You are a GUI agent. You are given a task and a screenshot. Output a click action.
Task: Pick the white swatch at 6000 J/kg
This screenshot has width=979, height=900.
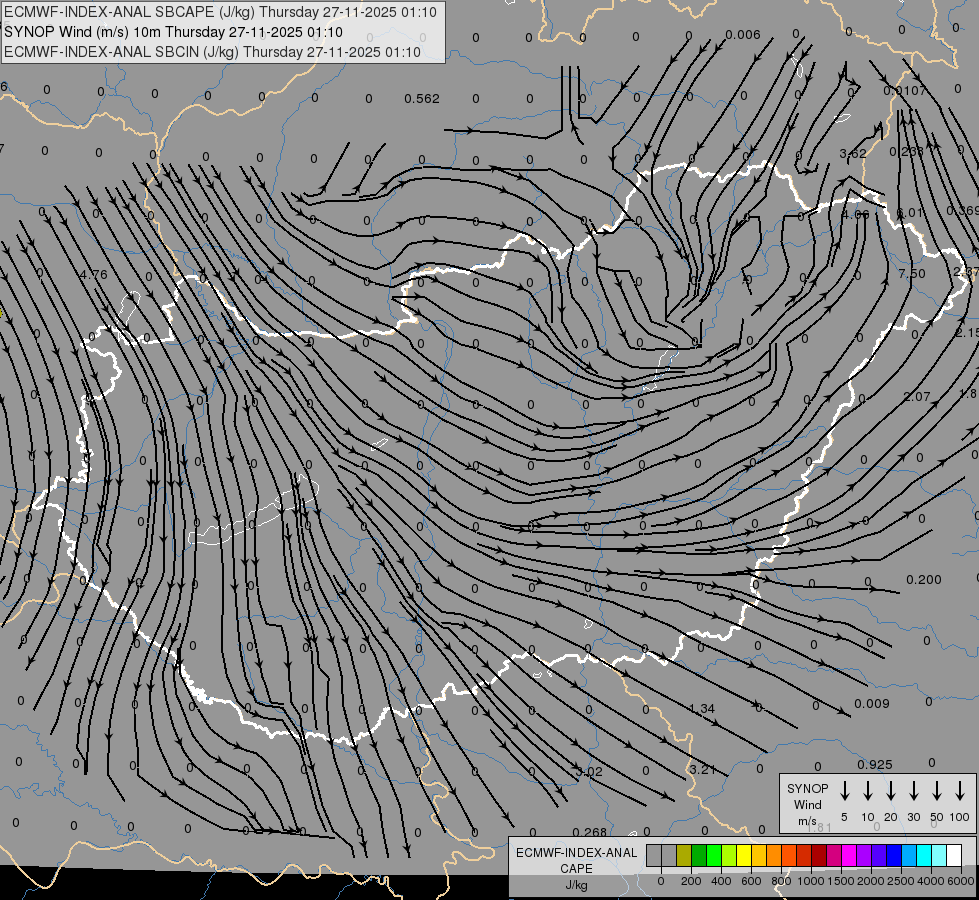(x=953, y=856)
